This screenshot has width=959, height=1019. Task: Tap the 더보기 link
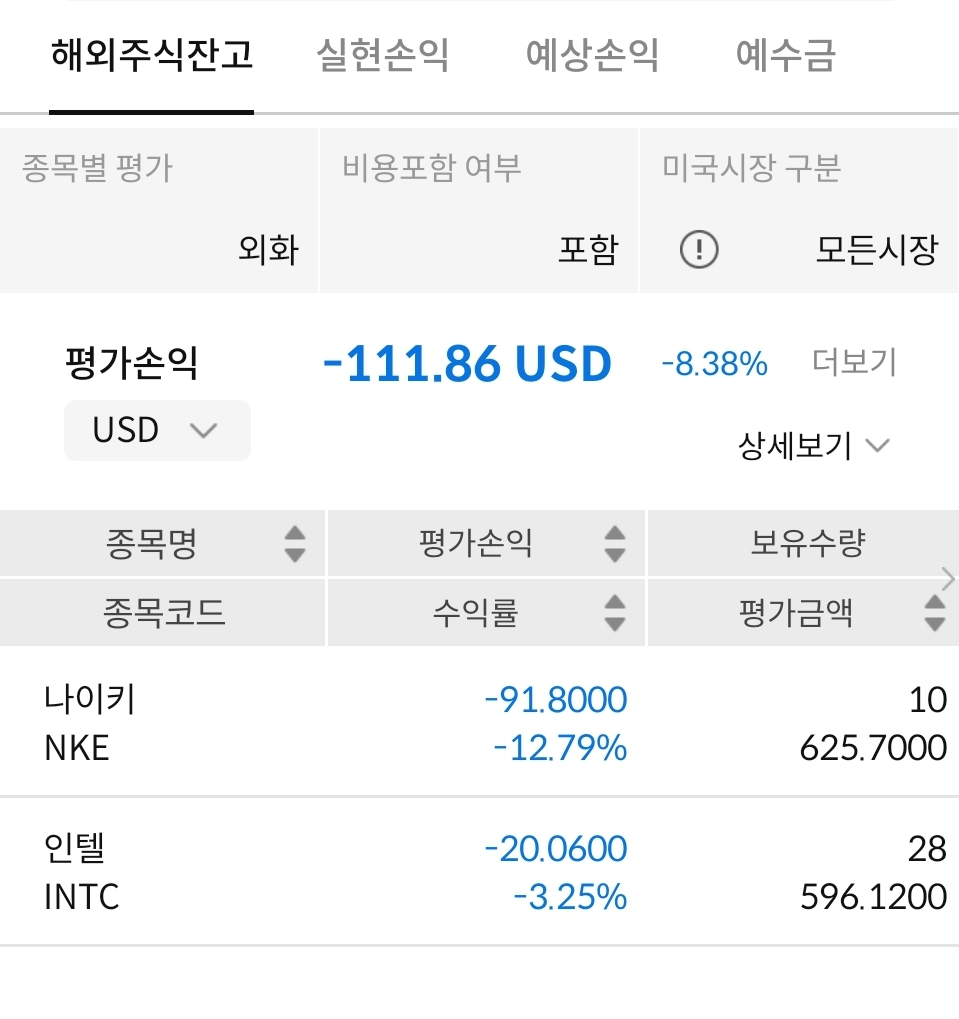click(x=854, y=362)
